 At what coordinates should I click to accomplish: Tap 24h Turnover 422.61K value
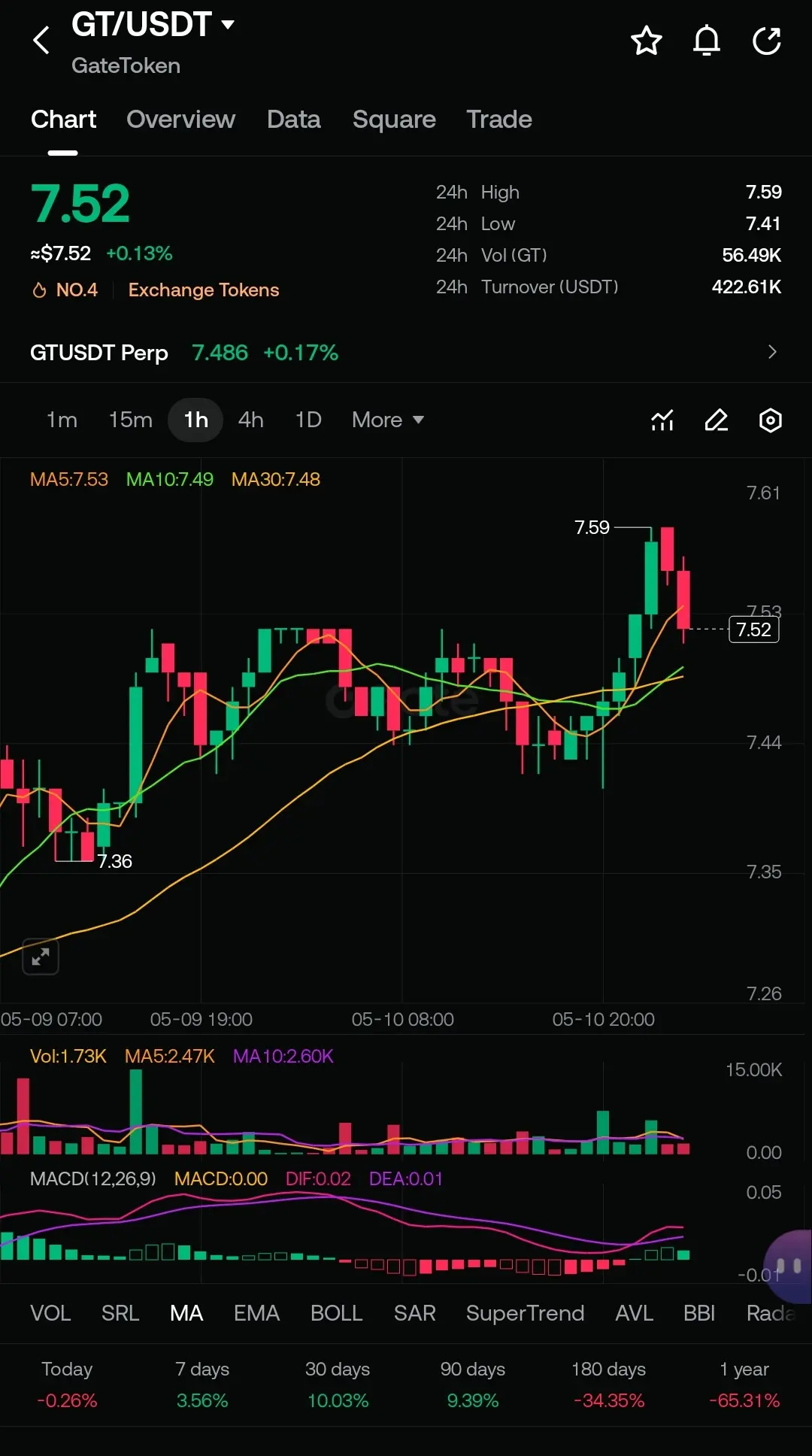pos(747,287)
